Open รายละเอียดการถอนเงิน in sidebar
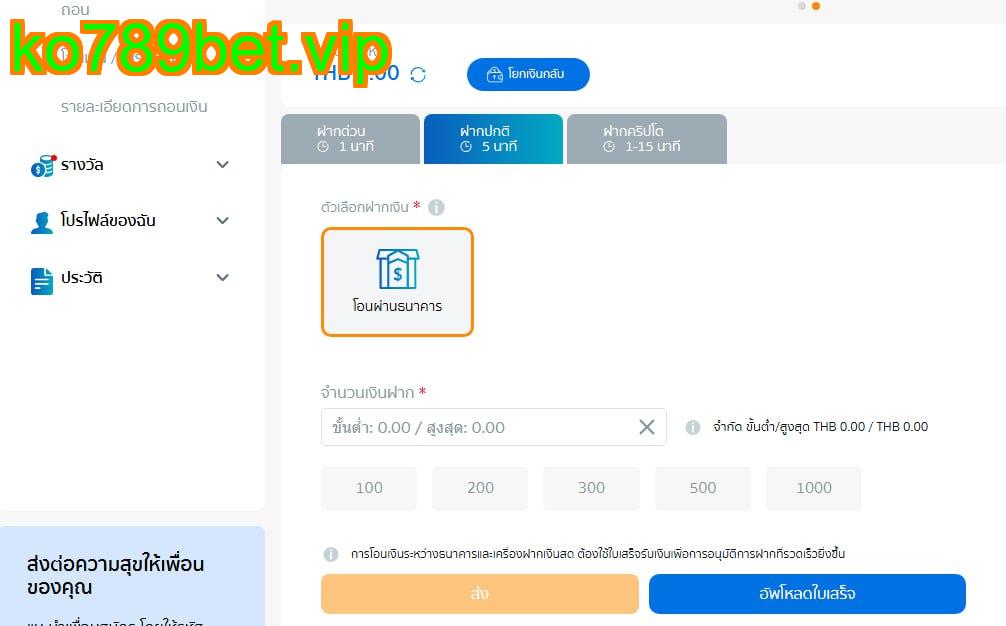The width and height of the screenshot is (1006, 626). pyautogui.click(x=134, y=106)
